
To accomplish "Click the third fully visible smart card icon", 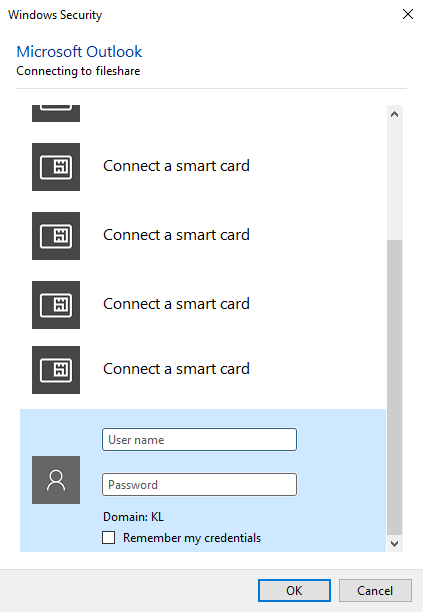I will (x=56, y=305).
